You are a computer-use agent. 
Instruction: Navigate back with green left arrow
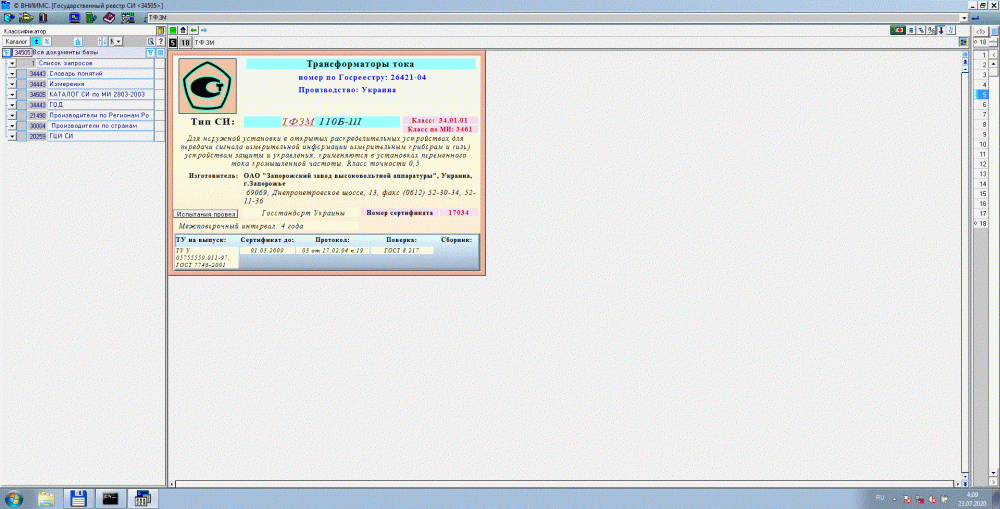192,30
